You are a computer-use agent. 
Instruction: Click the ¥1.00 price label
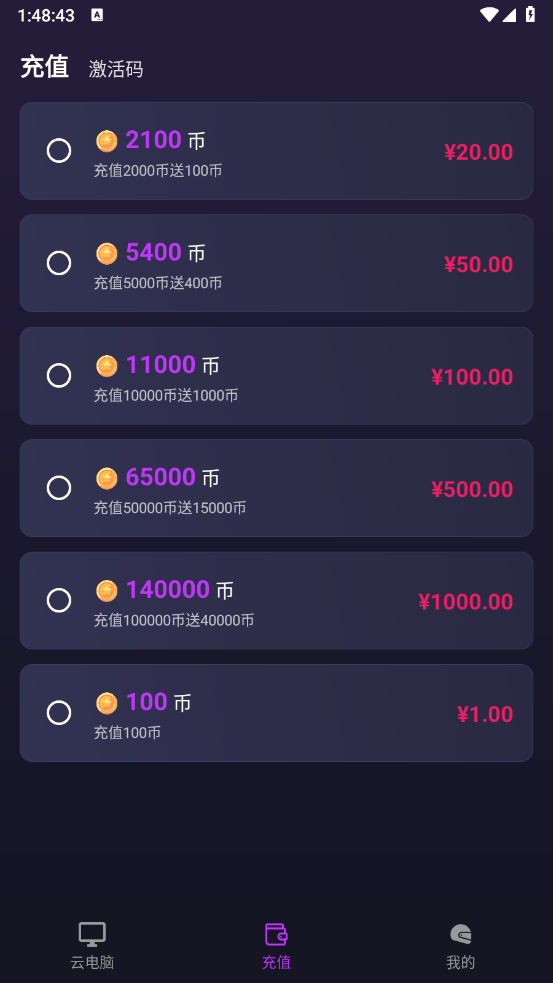485,714
